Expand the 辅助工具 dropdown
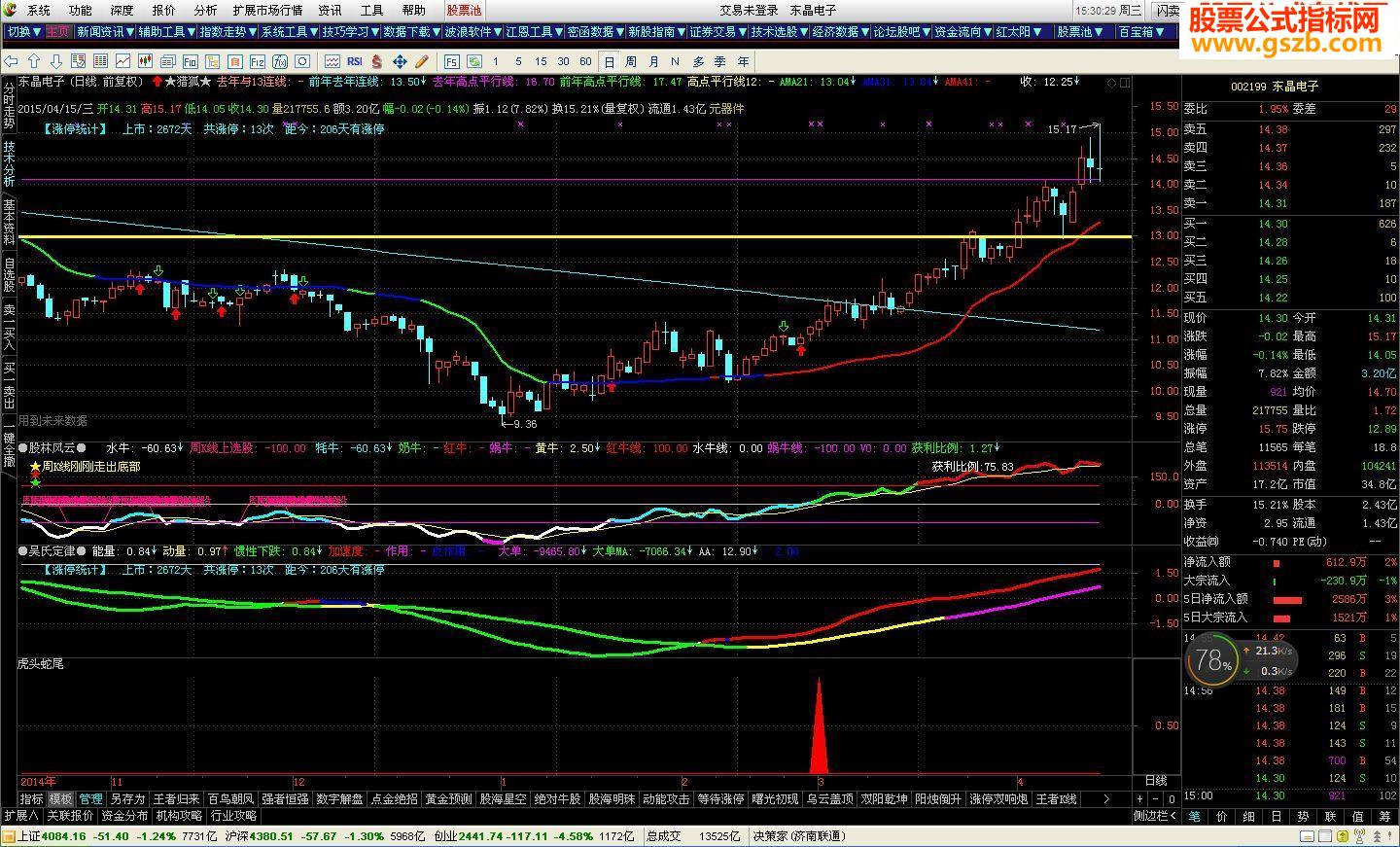 click(166, 31)
